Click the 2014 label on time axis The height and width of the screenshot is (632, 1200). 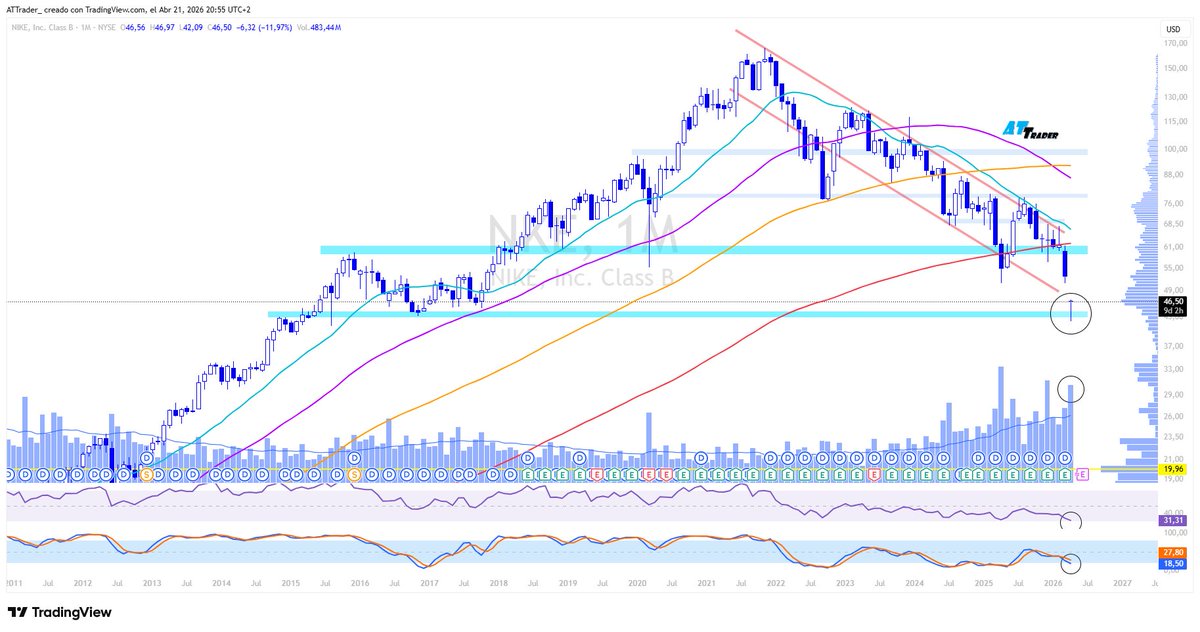click(x=221, y=582)
